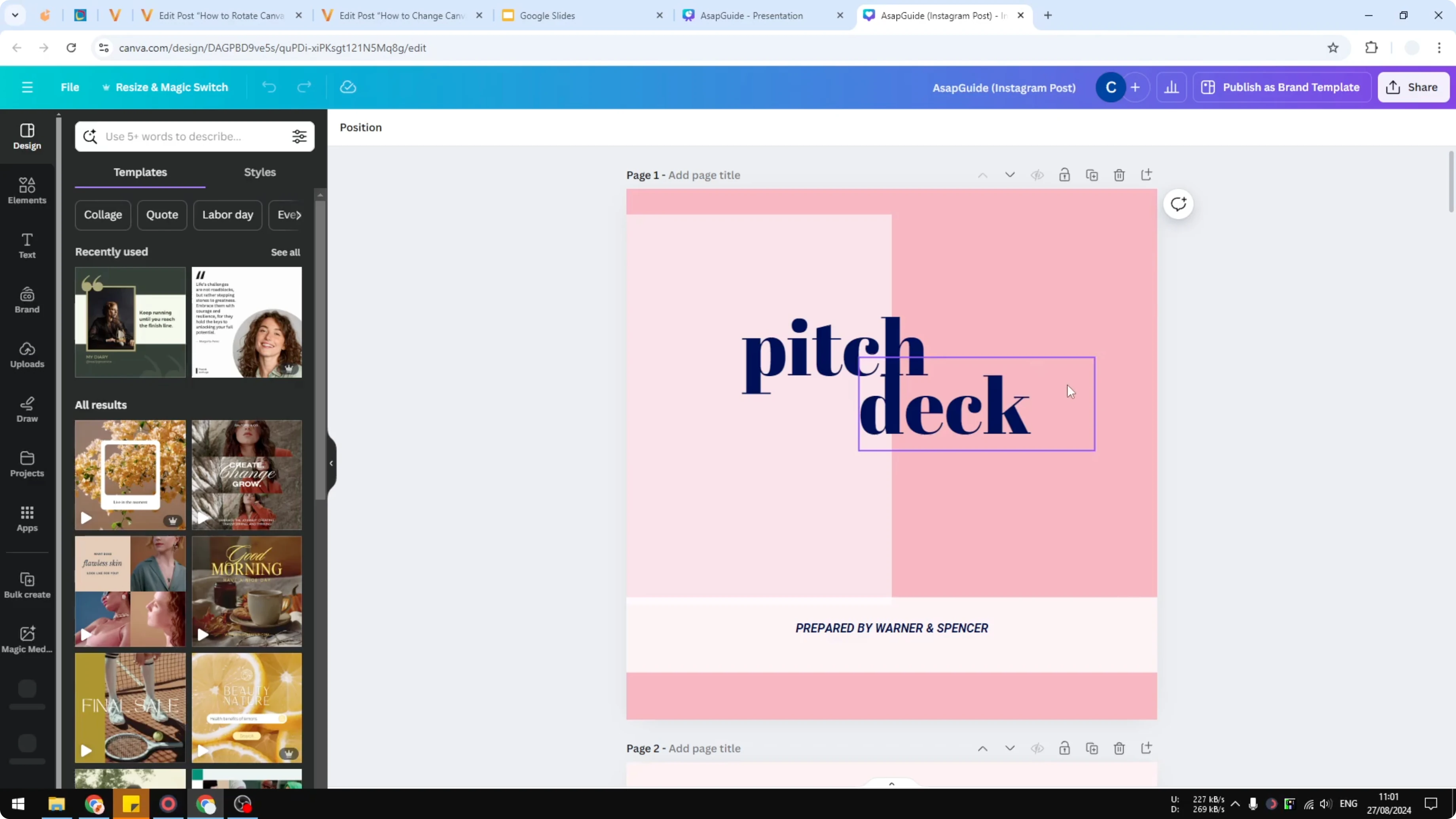Open the Final Sale tennis template

130,708
